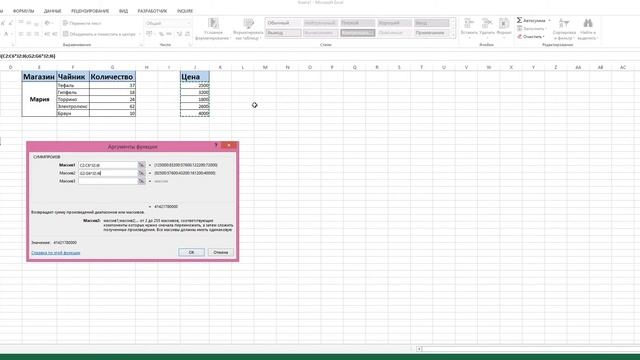
Task: Click the formula bar text
Action: point(28,56)
